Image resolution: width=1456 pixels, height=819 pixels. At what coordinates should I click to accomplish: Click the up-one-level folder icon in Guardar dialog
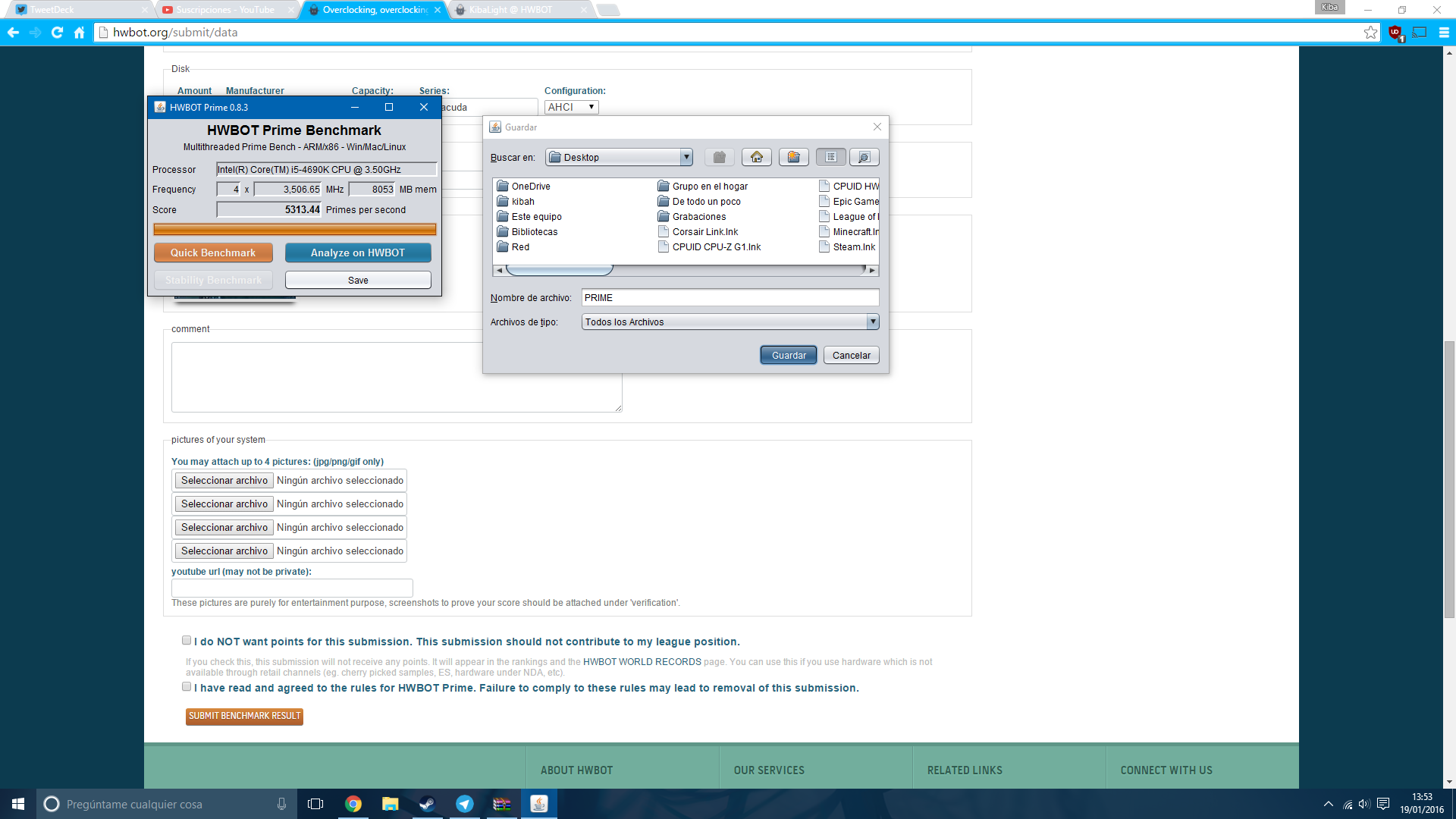[x=719, y=157]
